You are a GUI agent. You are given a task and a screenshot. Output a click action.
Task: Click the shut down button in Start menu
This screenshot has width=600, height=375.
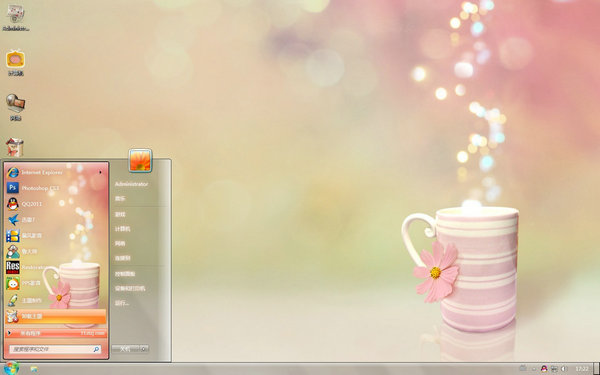pos(126,349)
